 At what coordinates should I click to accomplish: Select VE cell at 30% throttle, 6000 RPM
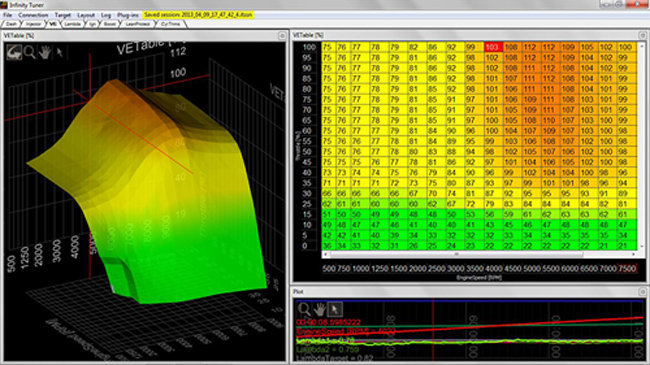(x=568, y=193)
